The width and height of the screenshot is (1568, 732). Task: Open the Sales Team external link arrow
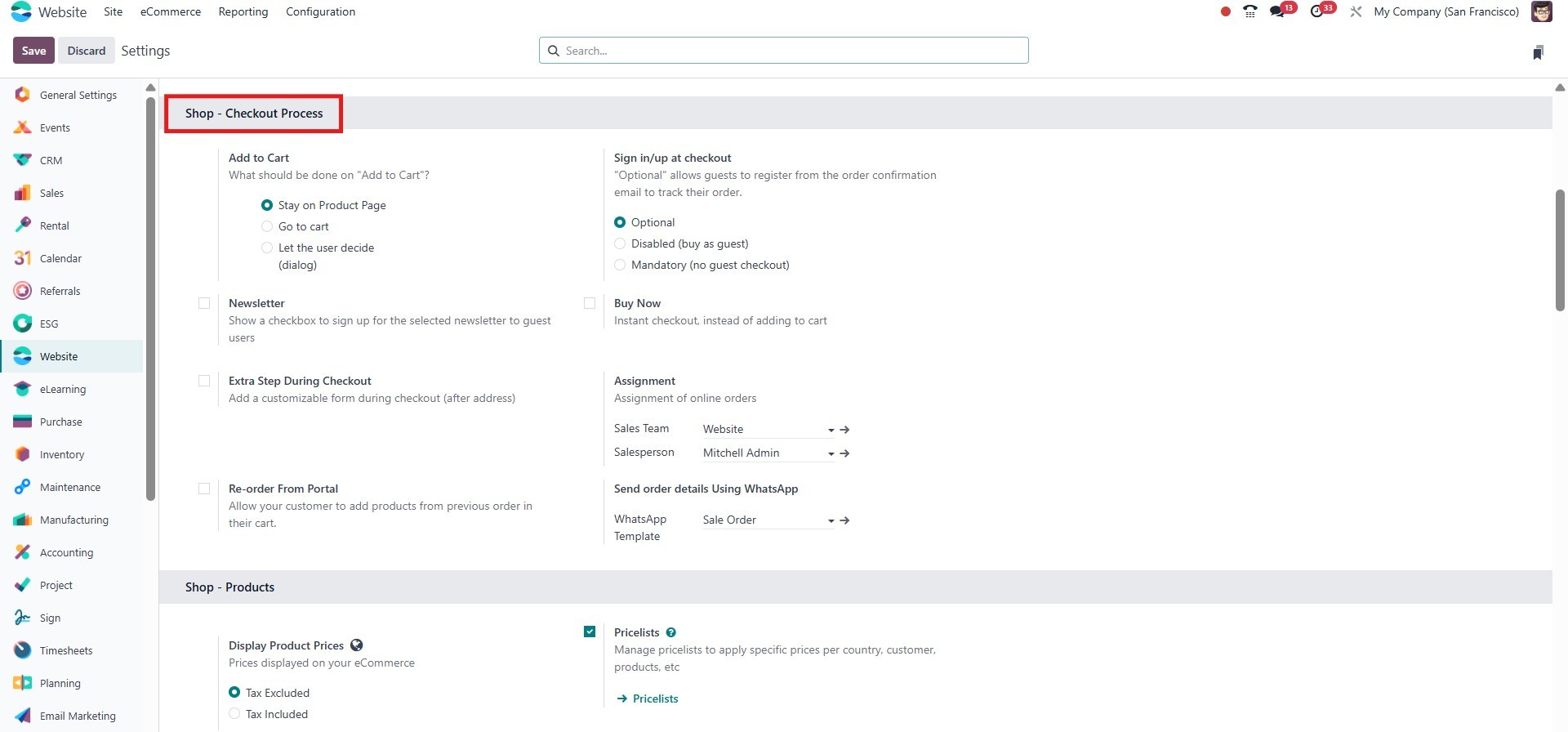[845, 430]
